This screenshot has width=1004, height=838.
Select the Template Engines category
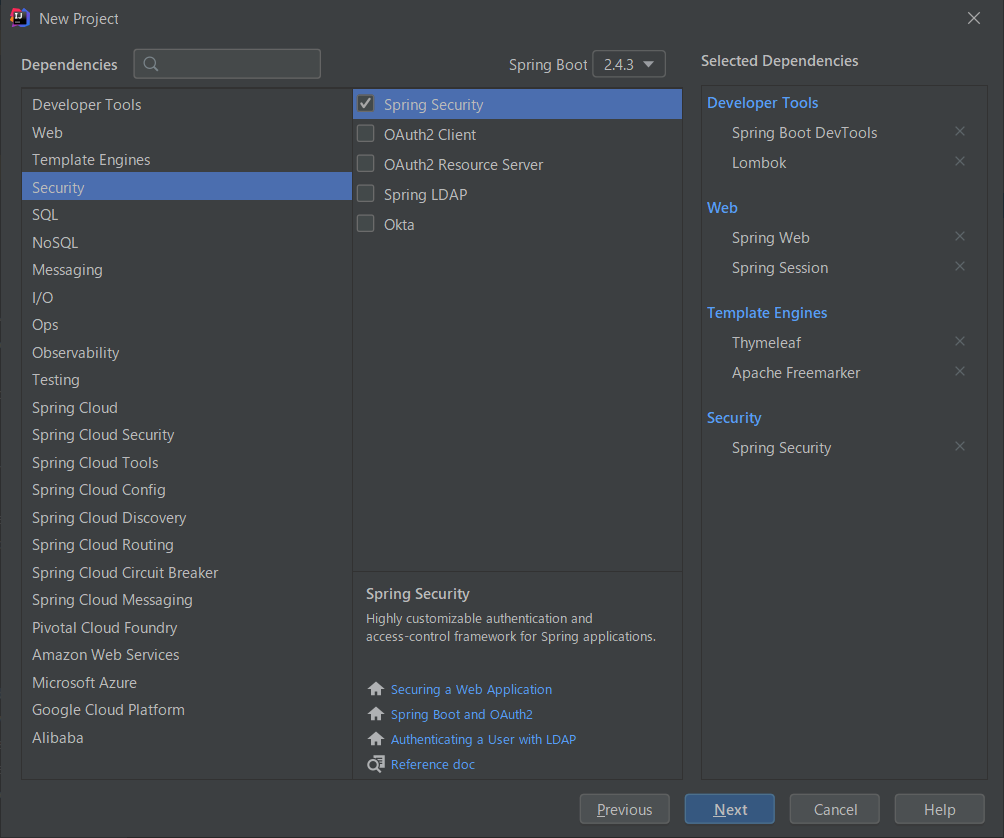(x=187, y=159)
